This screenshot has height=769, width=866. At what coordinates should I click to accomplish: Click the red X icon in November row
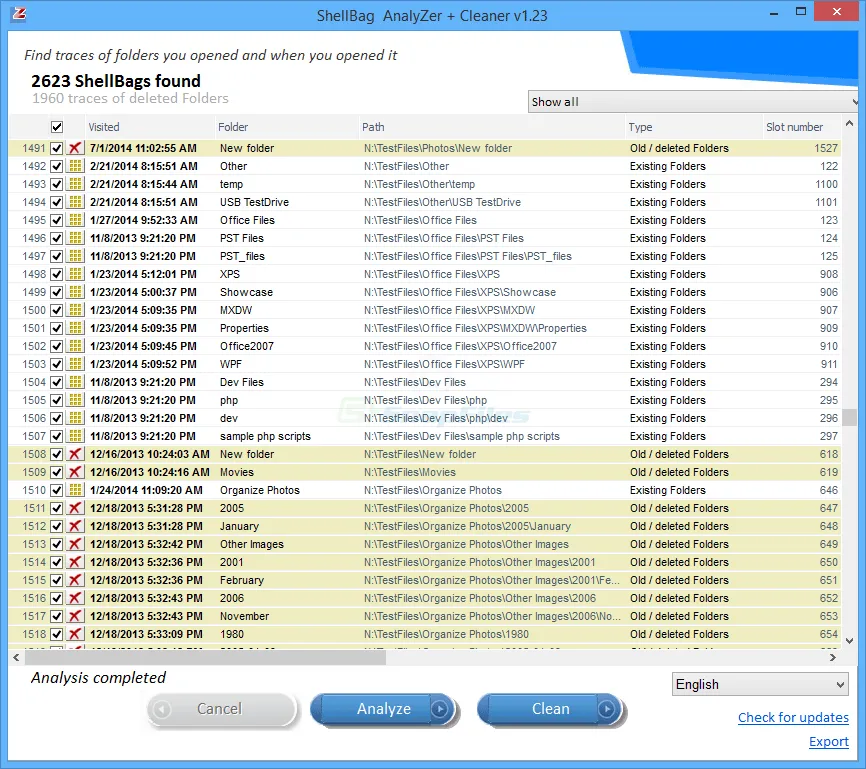75,617
